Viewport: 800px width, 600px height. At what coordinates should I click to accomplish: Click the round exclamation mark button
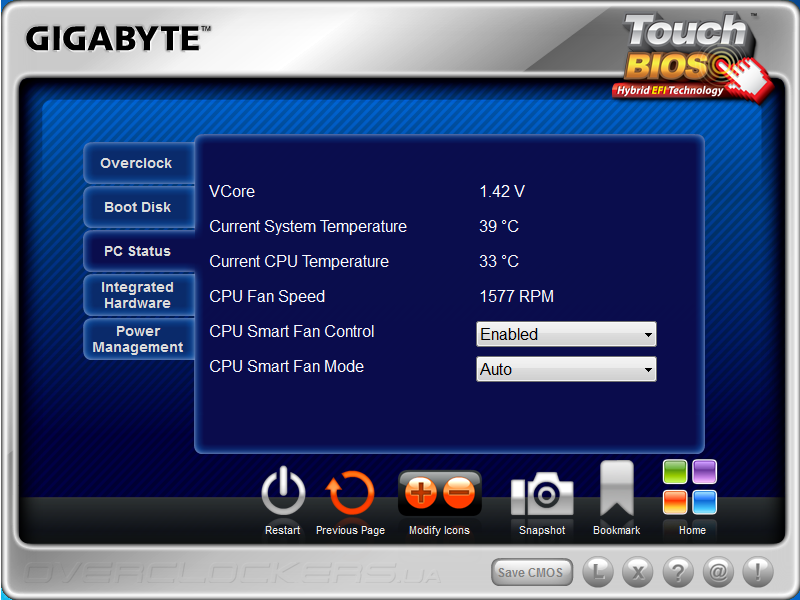click(758, 571)
